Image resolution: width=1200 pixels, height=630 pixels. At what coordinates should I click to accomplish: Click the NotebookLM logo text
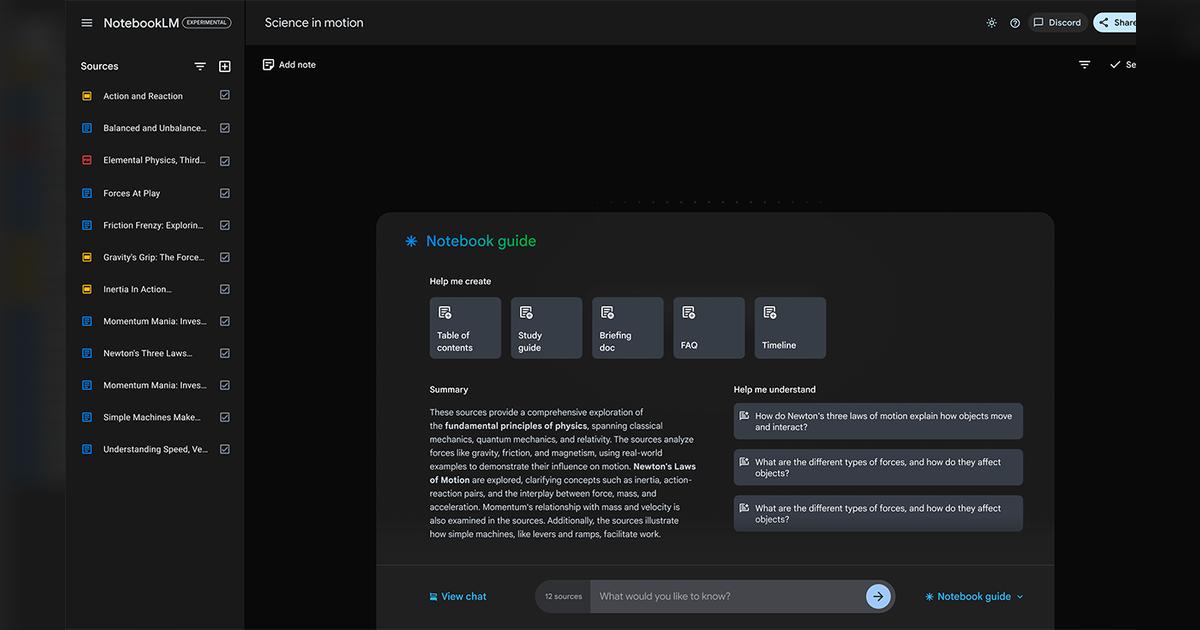[141, 23]
